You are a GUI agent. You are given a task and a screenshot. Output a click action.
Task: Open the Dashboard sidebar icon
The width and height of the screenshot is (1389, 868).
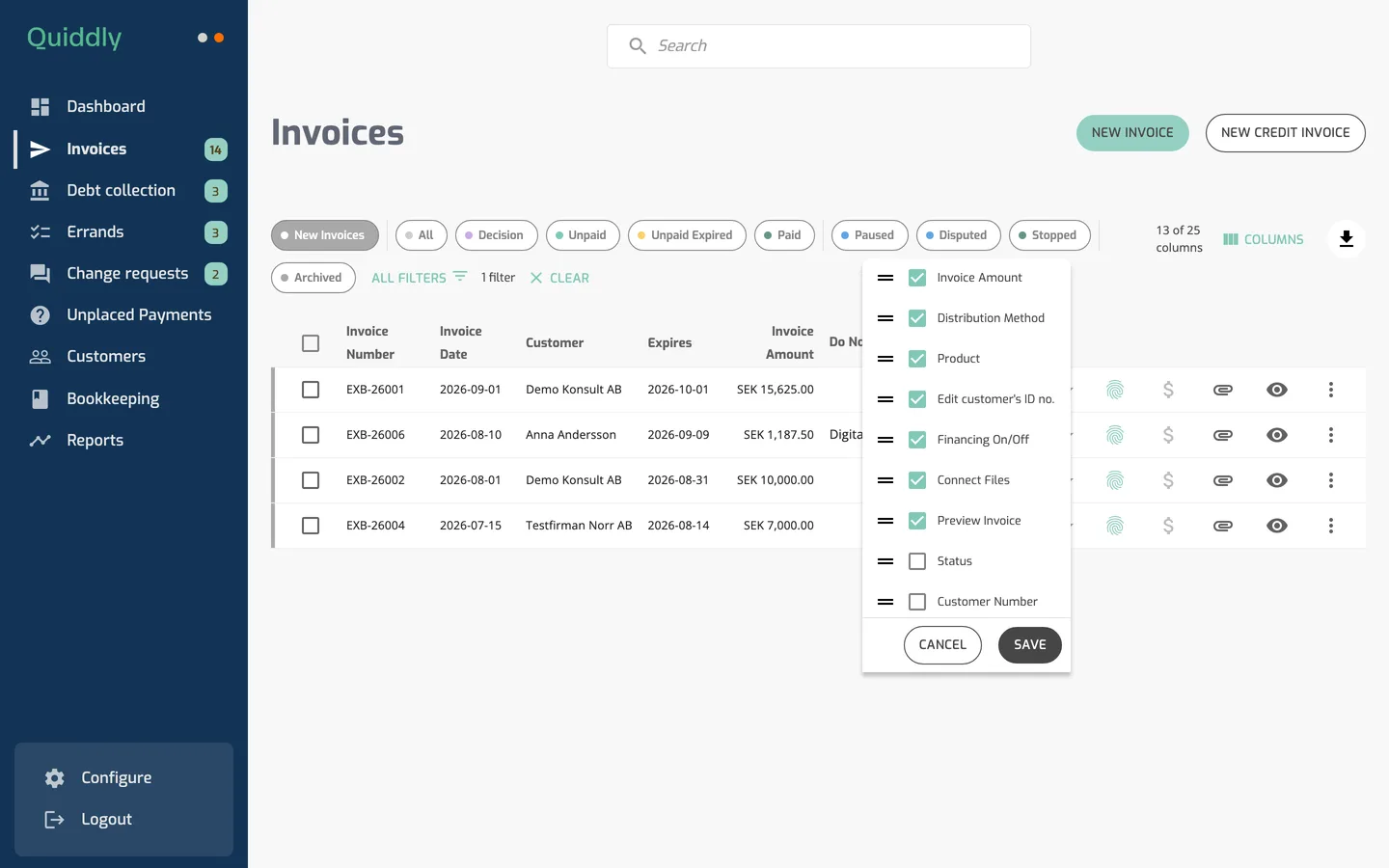click(40, 107)
